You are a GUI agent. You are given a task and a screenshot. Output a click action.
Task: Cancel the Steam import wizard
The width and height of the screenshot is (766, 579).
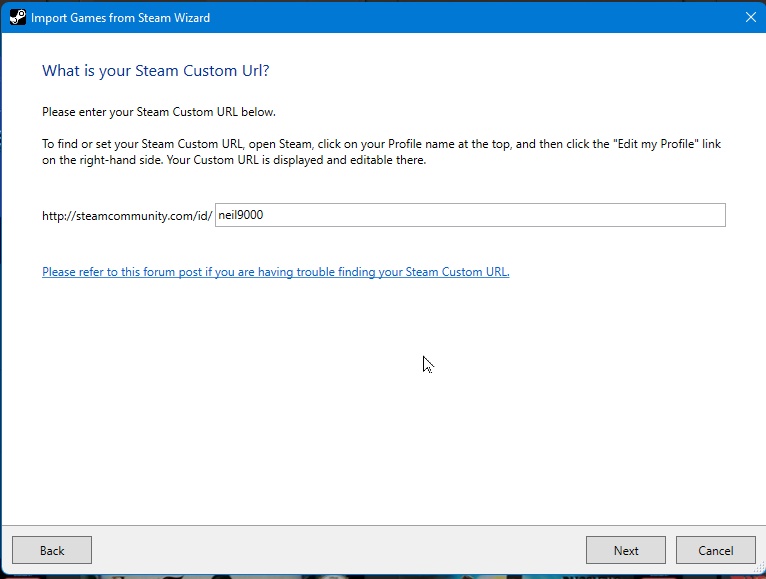click(716, 550)
